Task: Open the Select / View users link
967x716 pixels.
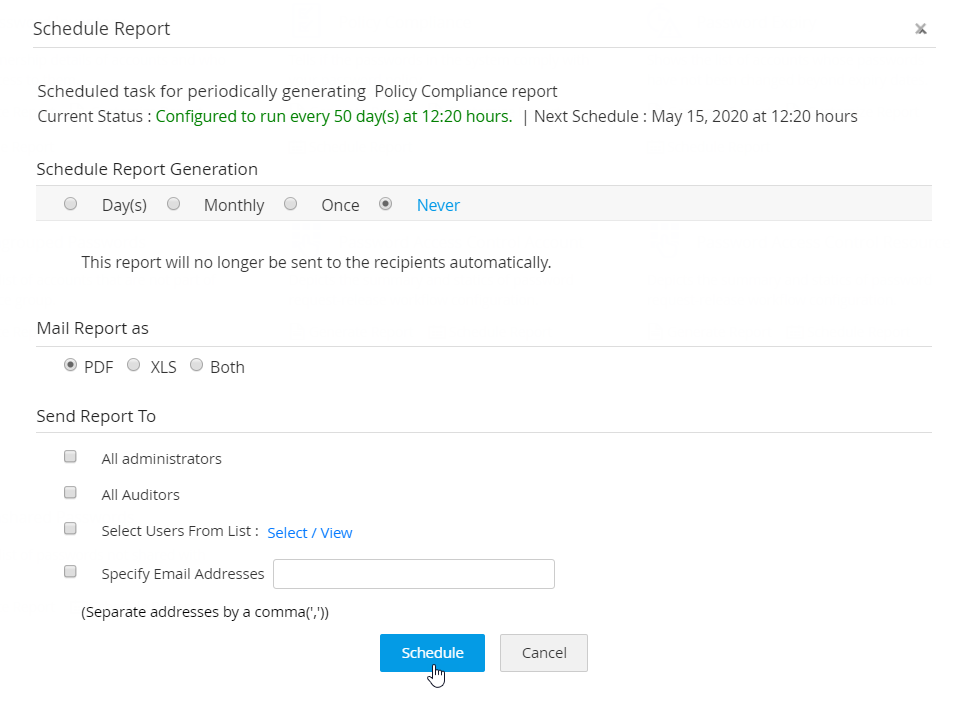Action: pyautogui.click(x=309, y=533)
